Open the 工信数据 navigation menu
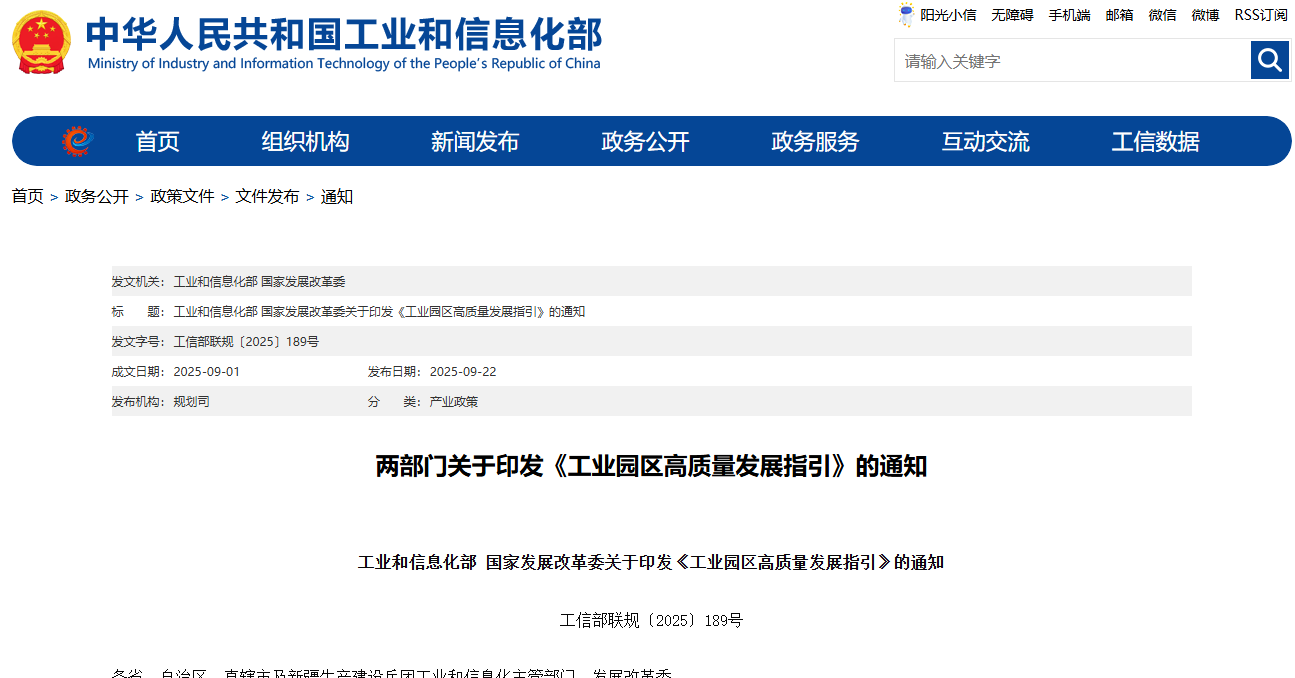 (1155, 141)
